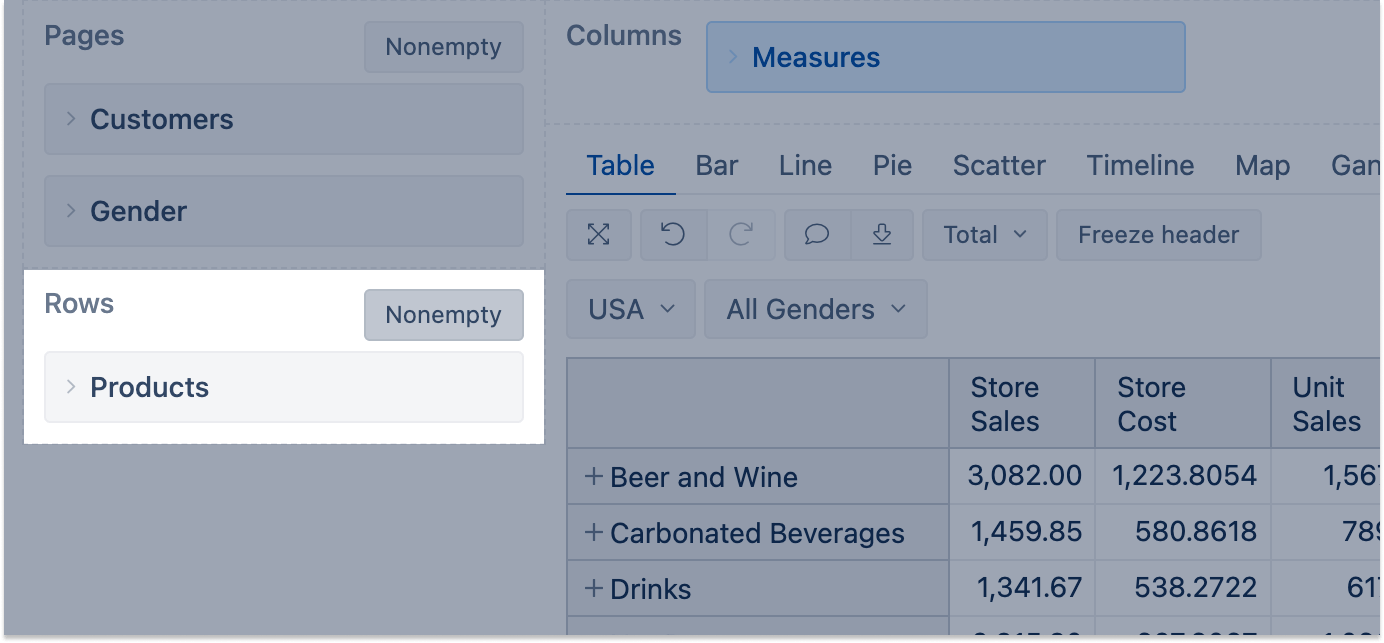
Task: Toggle Nonempty button in Rows section
Action: (443, 315)
